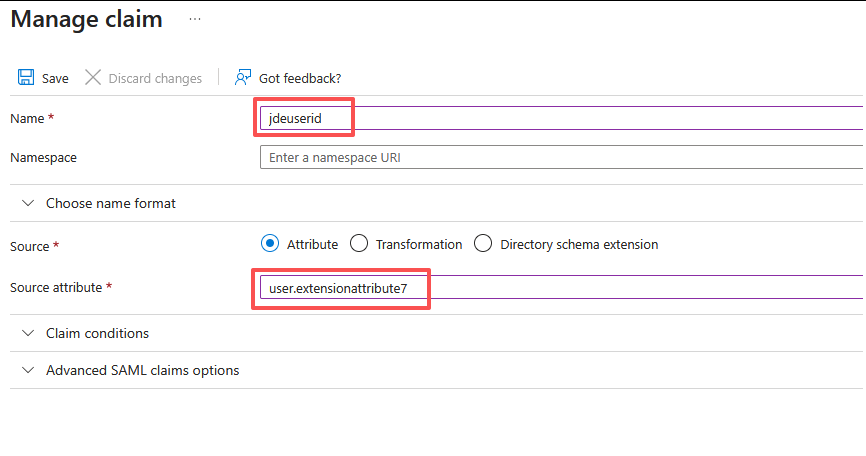Click the Save button label
866x456 pixels.
click(55, 78)
